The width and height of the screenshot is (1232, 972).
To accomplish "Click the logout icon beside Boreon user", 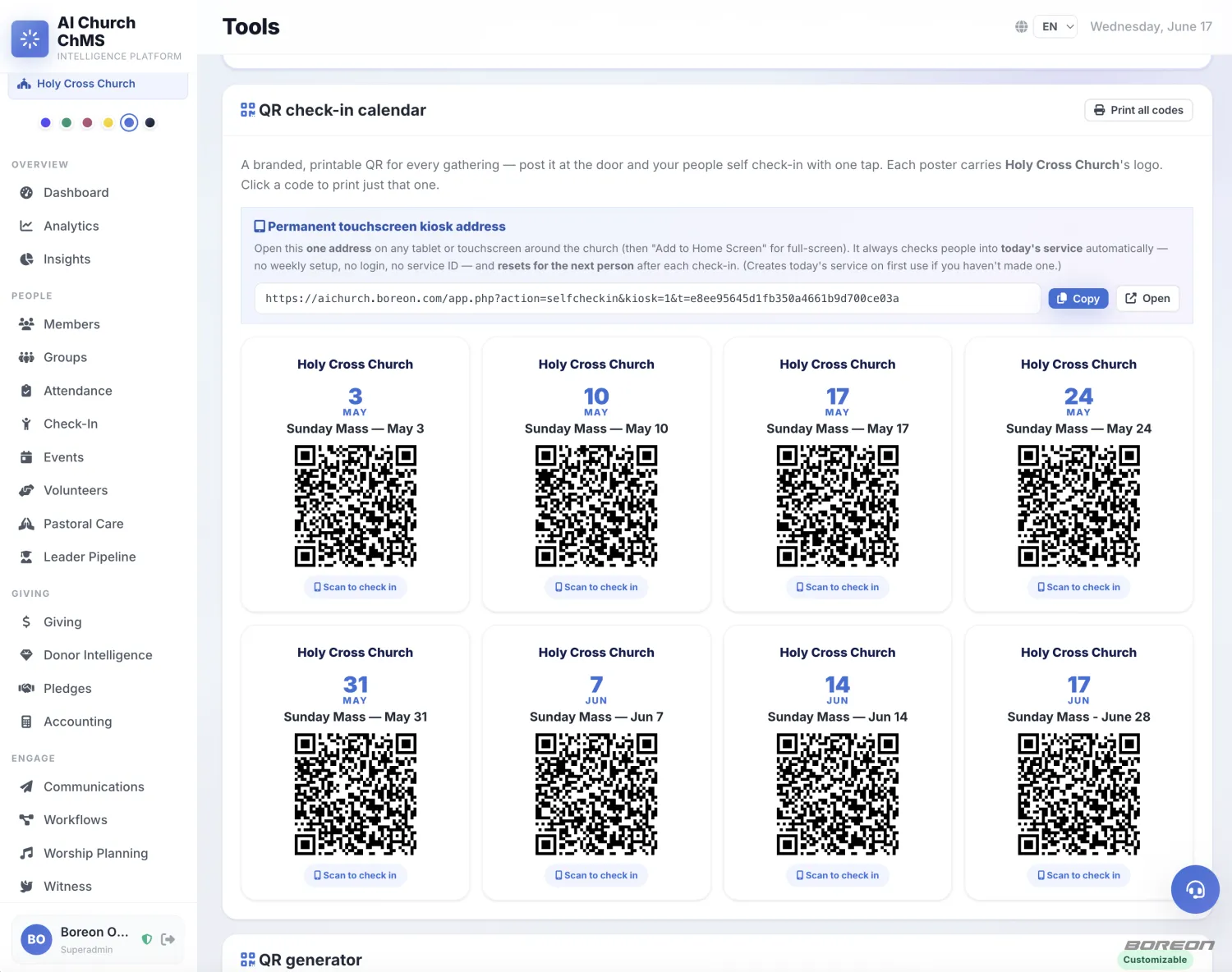I will 168,939.
